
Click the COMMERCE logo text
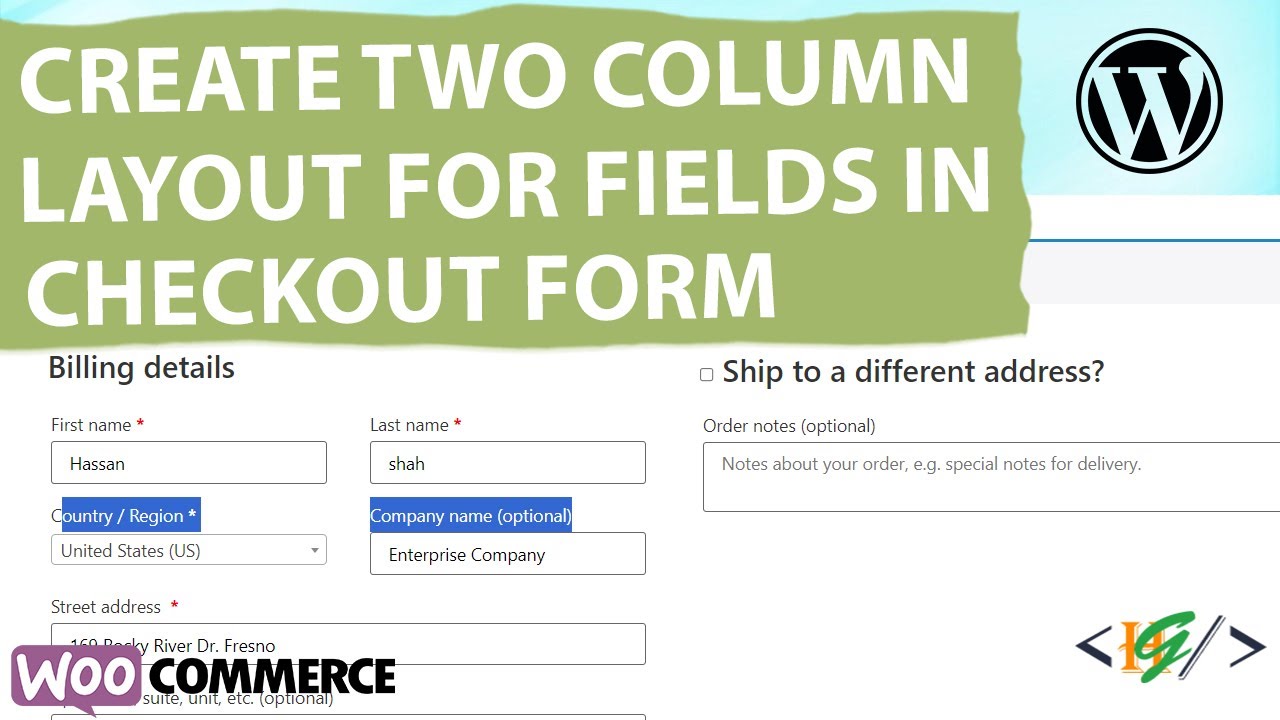270,676
